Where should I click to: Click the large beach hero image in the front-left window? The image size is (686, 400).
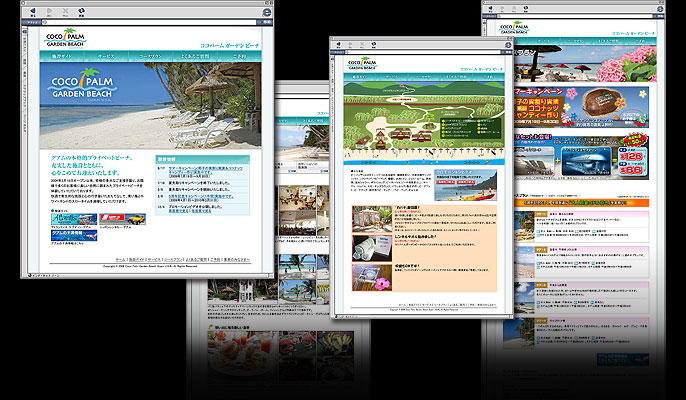coord(150,105)
